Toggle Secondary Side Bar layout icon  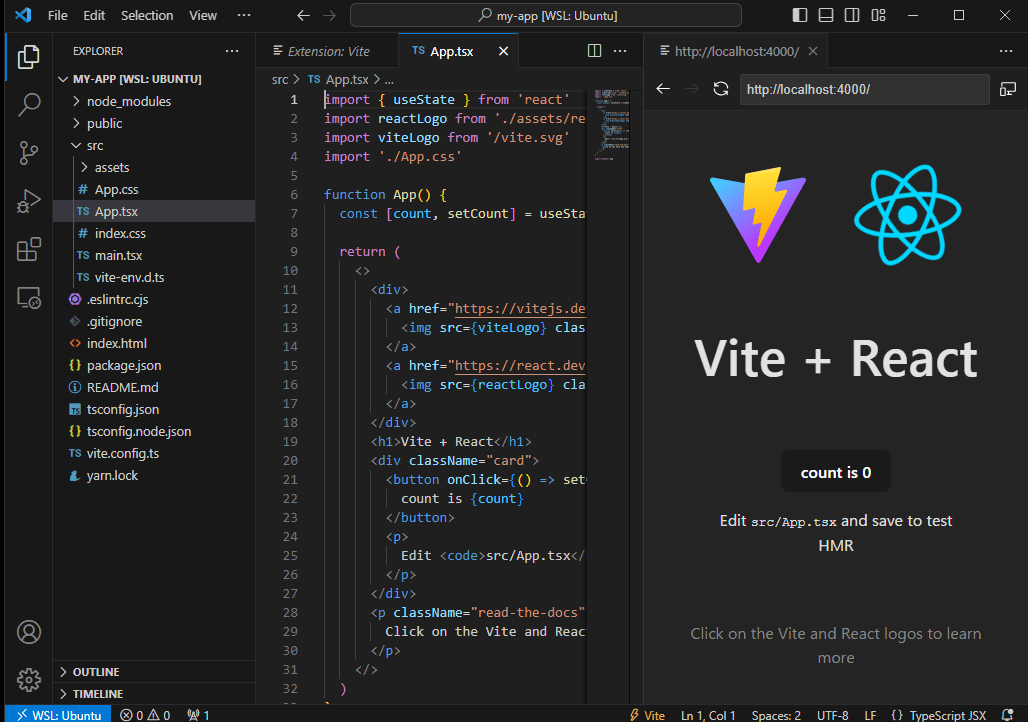(x=852, y=15)
